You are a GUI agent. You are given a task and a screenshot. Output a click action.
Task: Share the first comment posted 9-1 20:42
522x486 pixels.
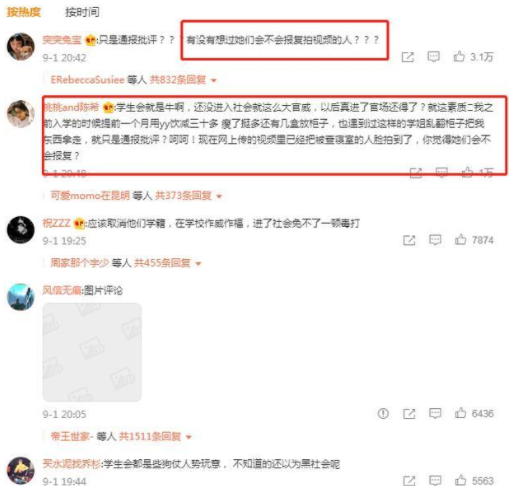pyautogui.click(x=407, y=57)
